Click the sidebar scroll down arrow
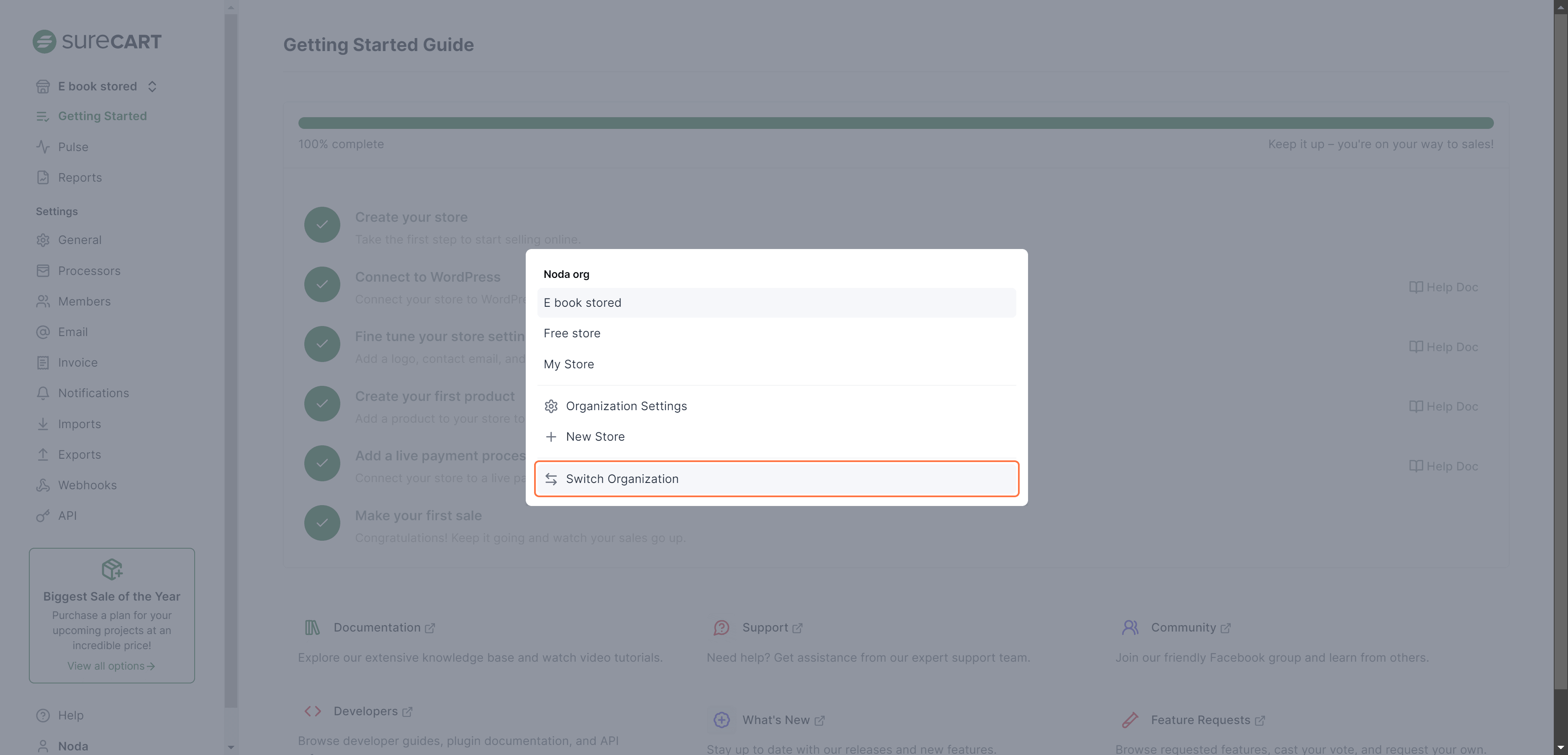Viewport: 1568px width, 755px height. pyautogui.click(x=231, y=747)
